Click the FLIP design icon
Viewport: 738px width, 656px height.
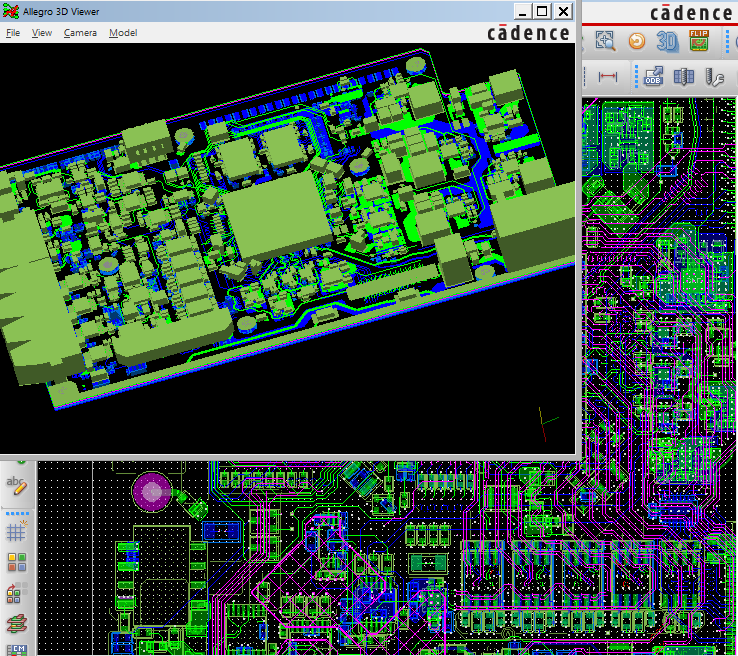[x=699, y=40]
